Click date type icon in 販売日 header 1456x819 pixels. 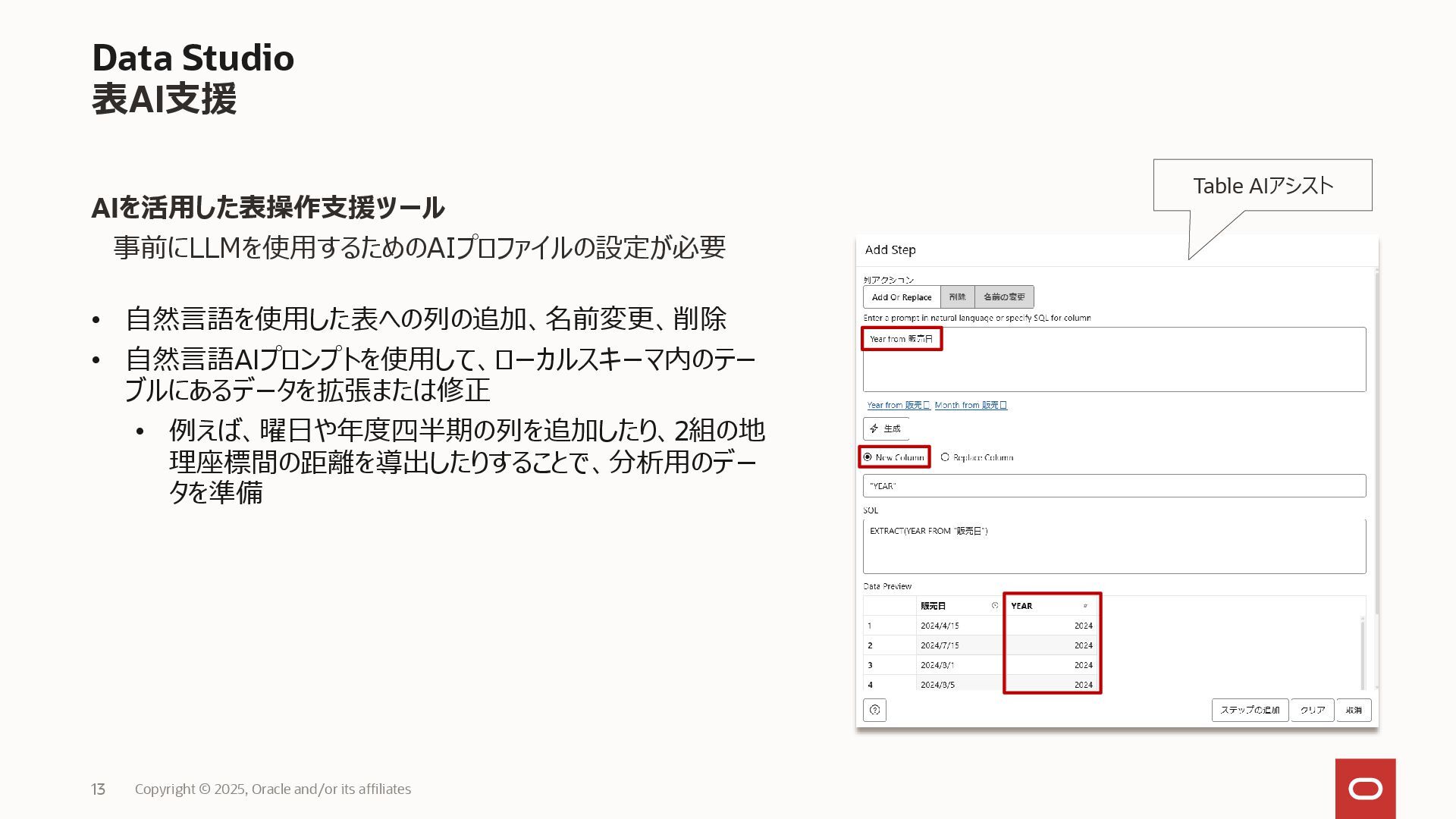click(x=995, y=606)
